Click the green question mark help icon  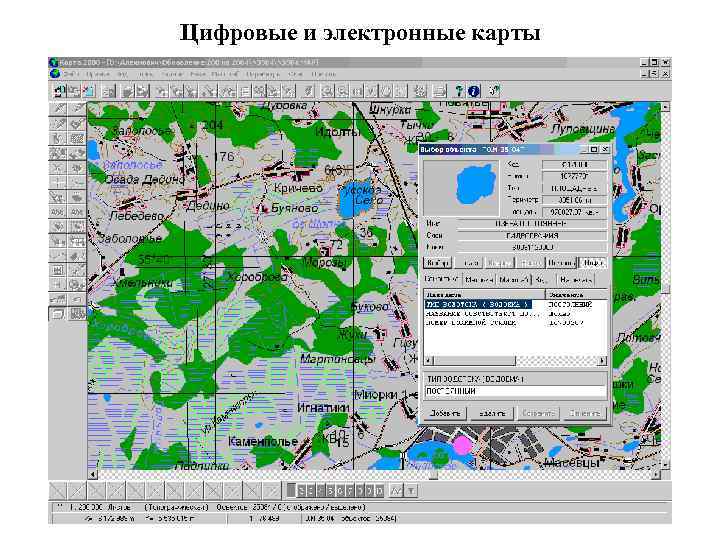tap(459, 90)
